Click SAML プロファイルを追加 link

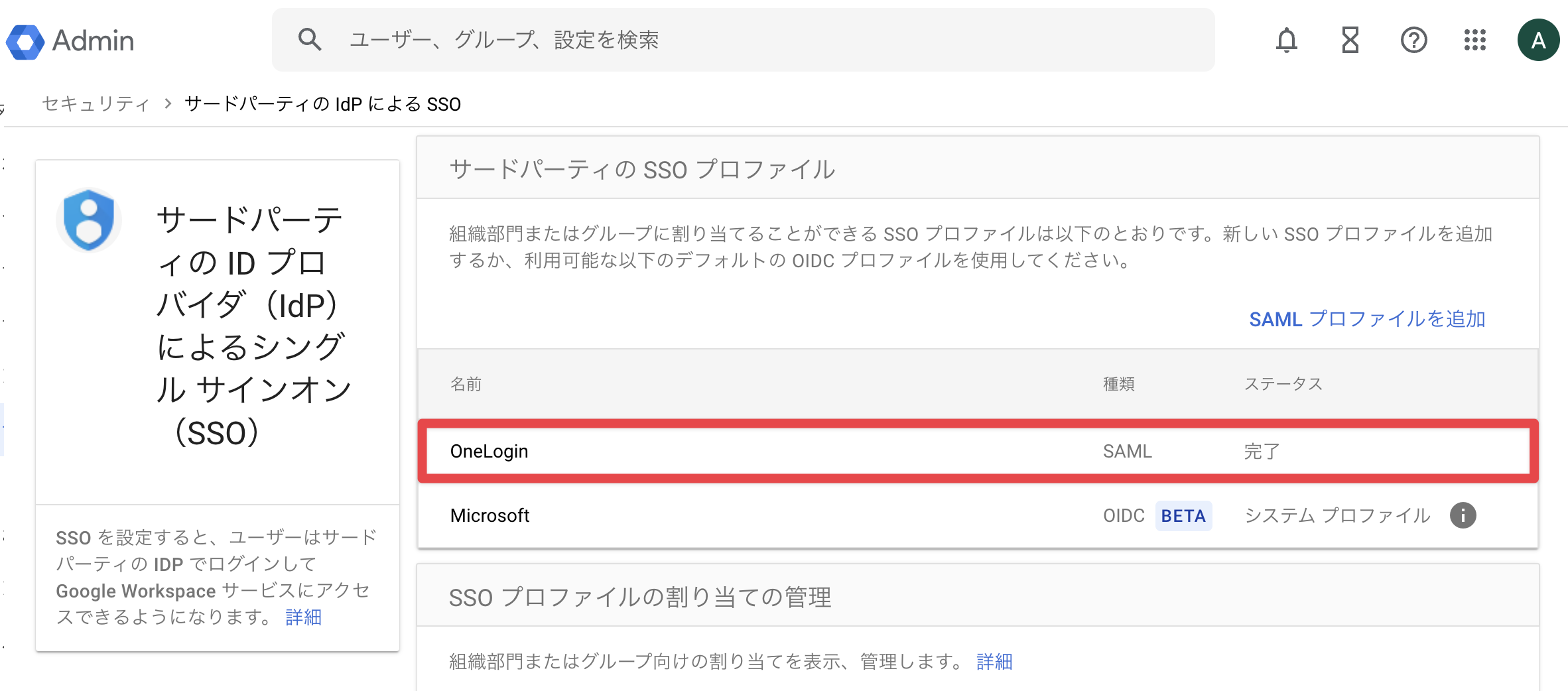1367,319
